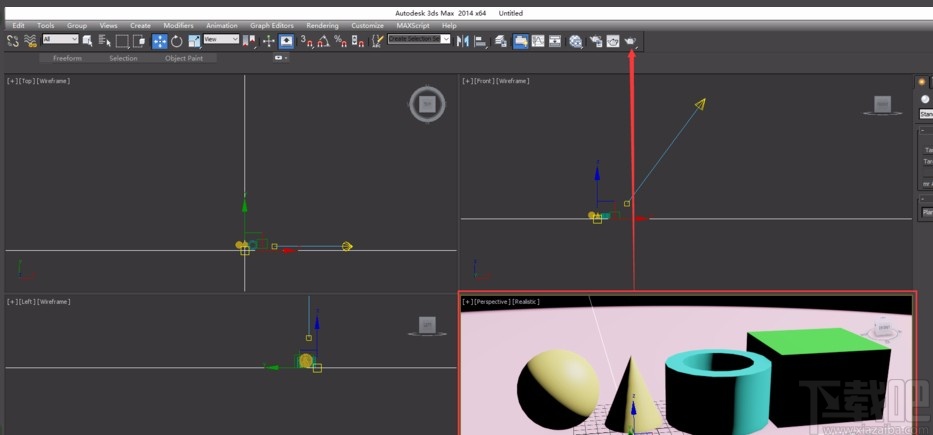
Task: Click the Bind to Space Warp icon
Action: pos(30,40)
